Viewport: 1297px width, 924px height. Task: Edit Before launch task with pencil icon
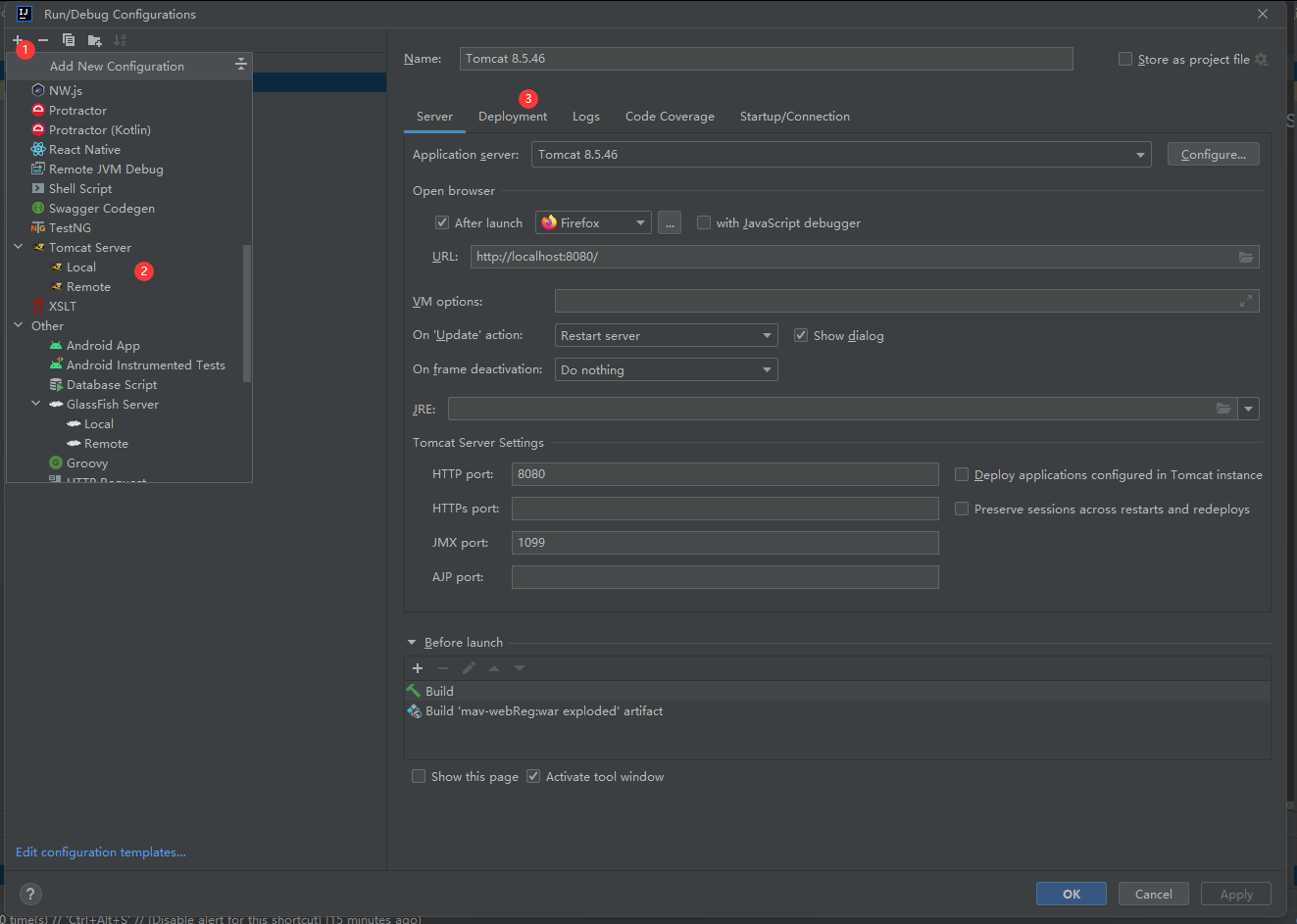[469, 668]
